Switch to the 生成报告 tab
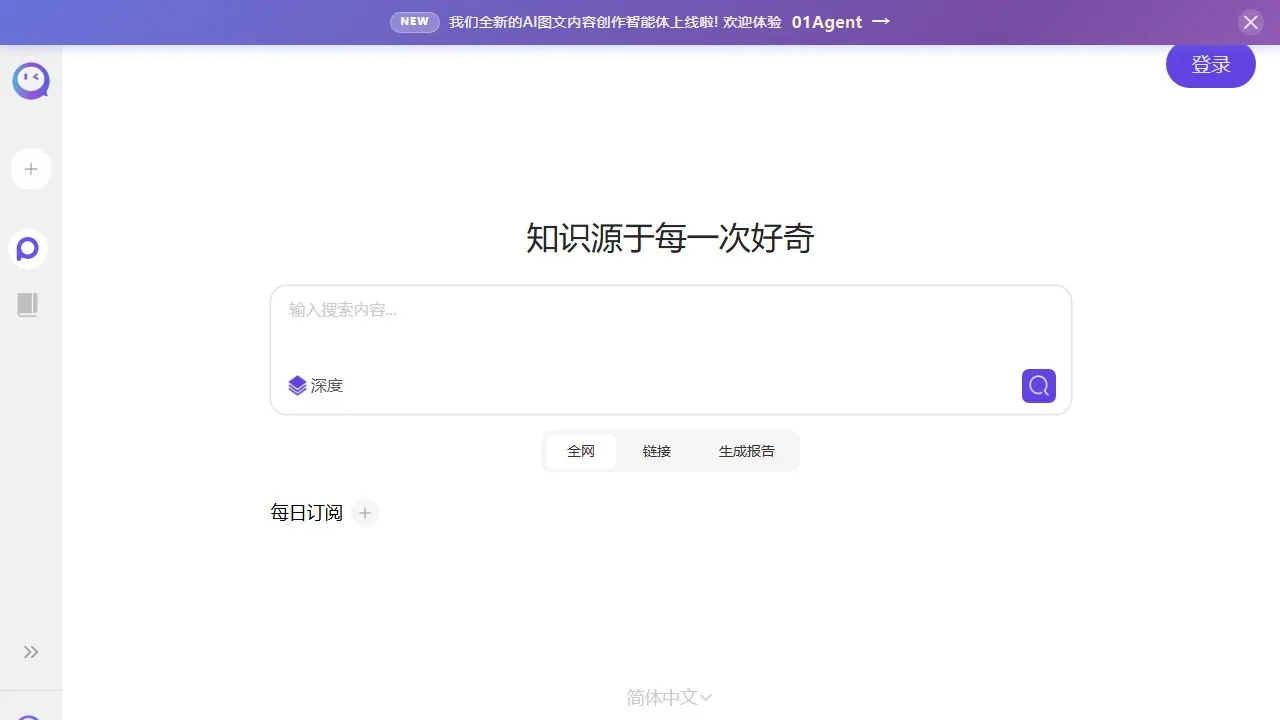This screenshot has height=720, width=1280. click(747, 451)
